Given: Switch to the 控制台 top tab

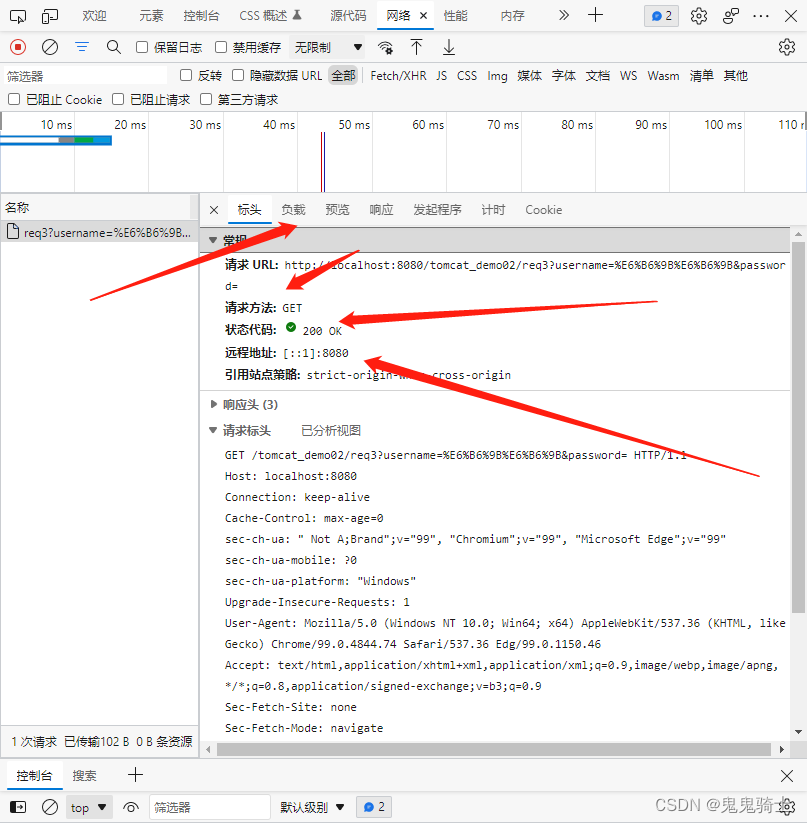Looking at the screenshot, I should click(201, 16).
